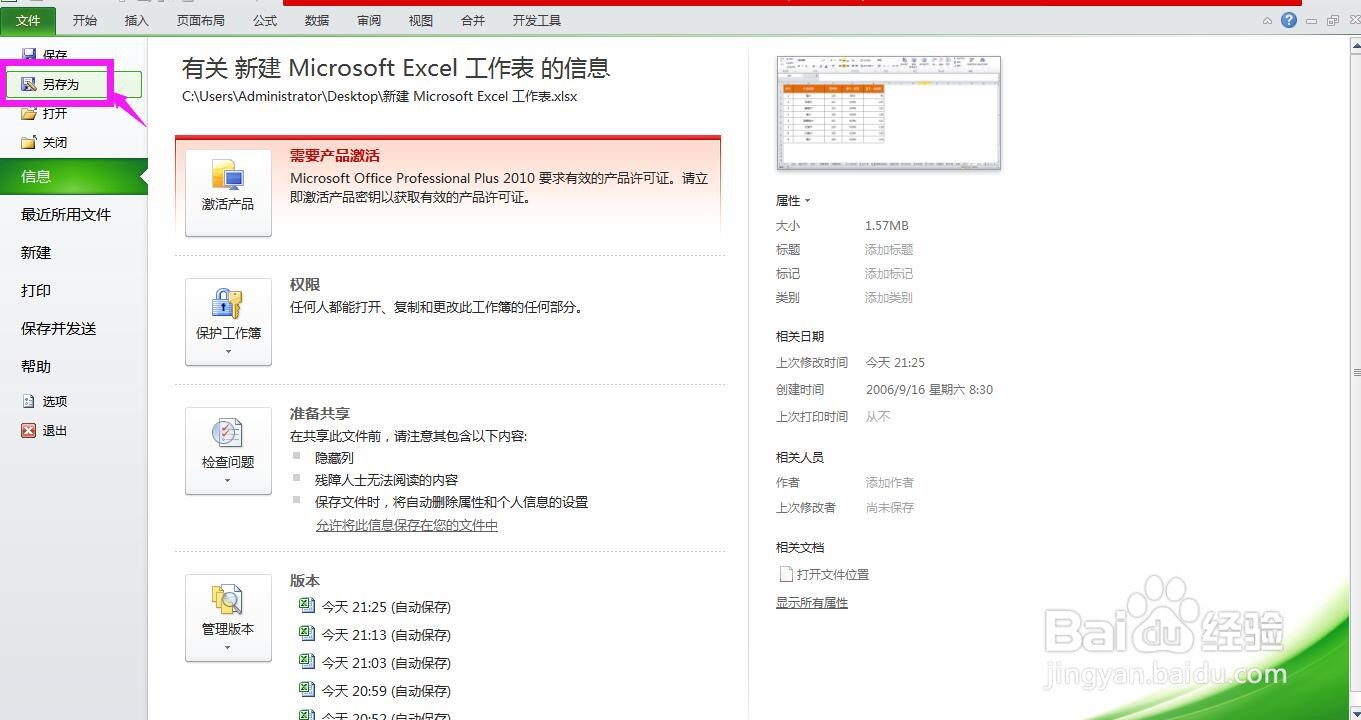Open the 保护工作簿 dropdown button

point(228,322)
